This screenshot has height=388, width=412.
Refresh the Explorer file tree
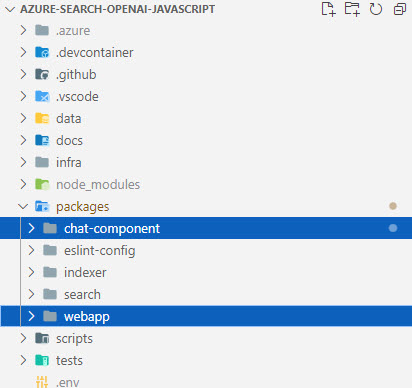(376, 9)
